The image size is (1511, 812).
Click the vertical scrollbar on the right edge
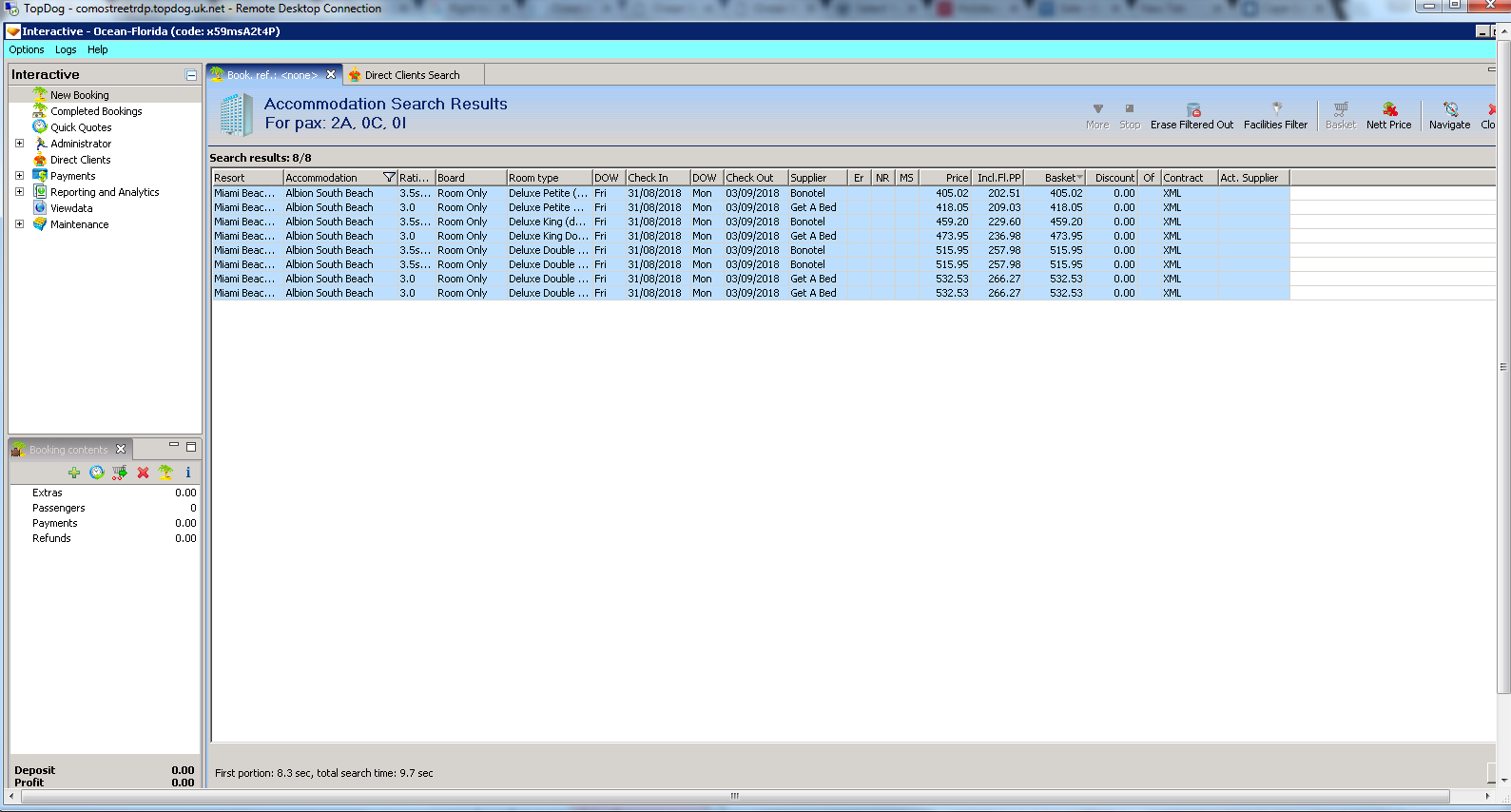pos(1503,366)
